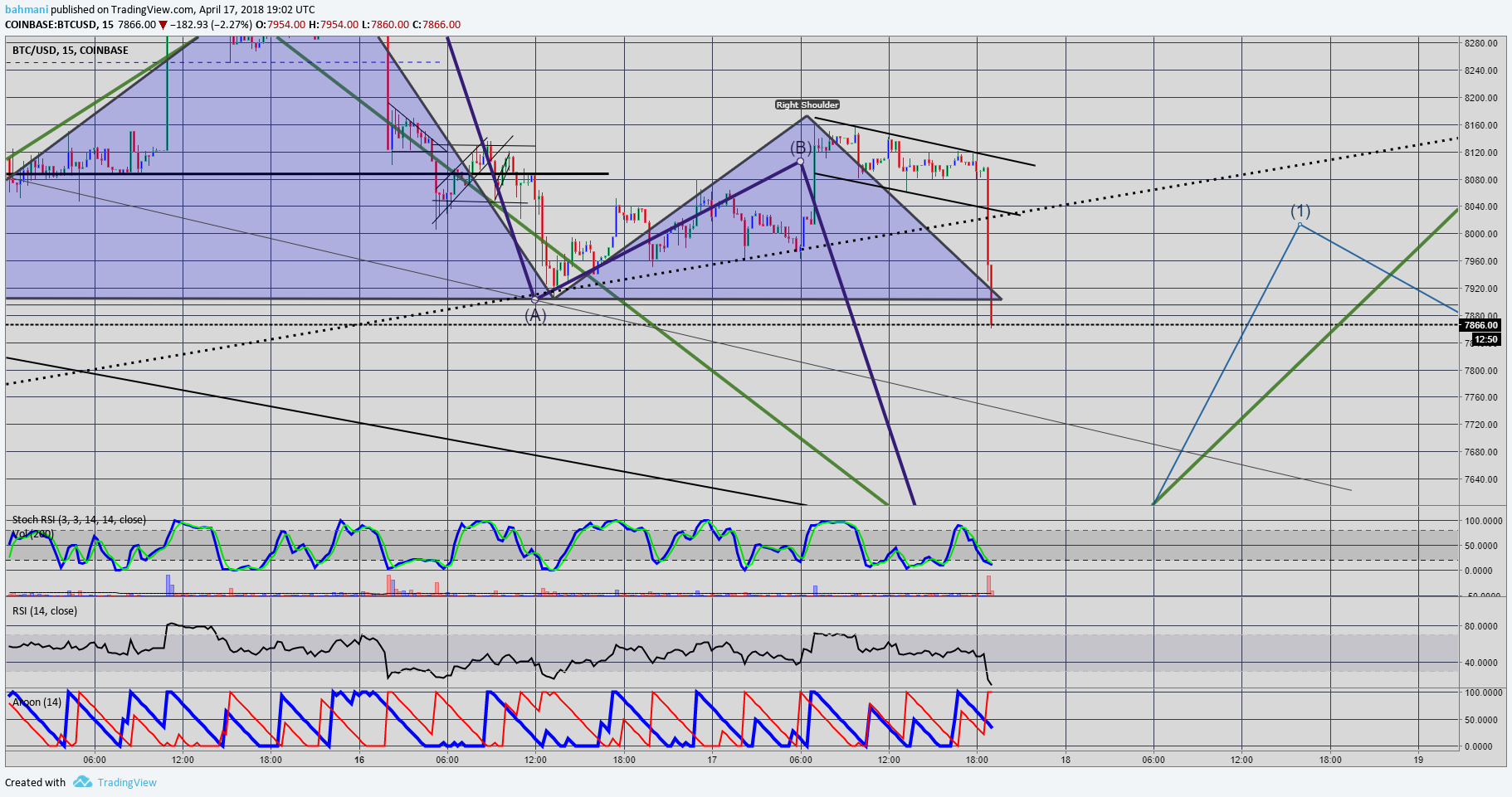This screenshot has height=797, width=1512.
Task: Click the (1) projection point label
Action: click(x=1300, y=211)
